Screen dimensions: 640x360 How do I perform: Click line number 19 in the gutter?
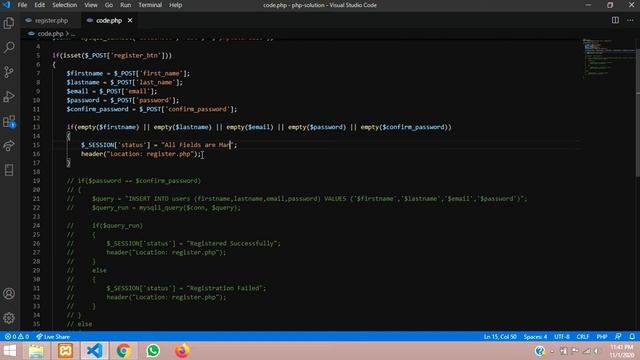37,181
